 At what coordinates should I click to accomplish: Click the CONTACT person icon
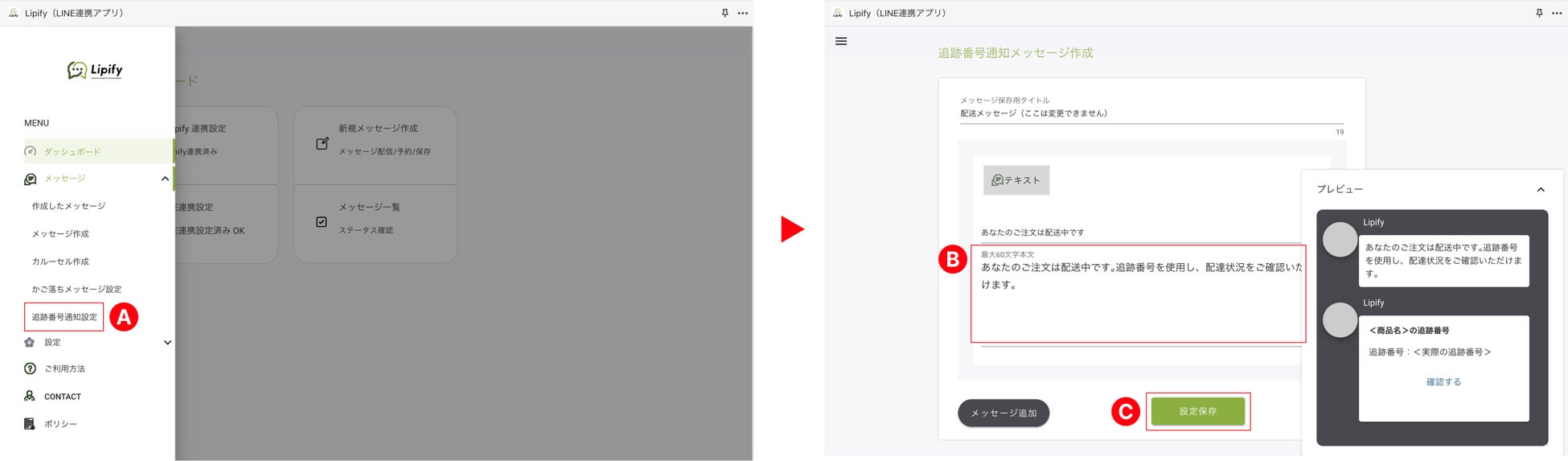[30, 396]
